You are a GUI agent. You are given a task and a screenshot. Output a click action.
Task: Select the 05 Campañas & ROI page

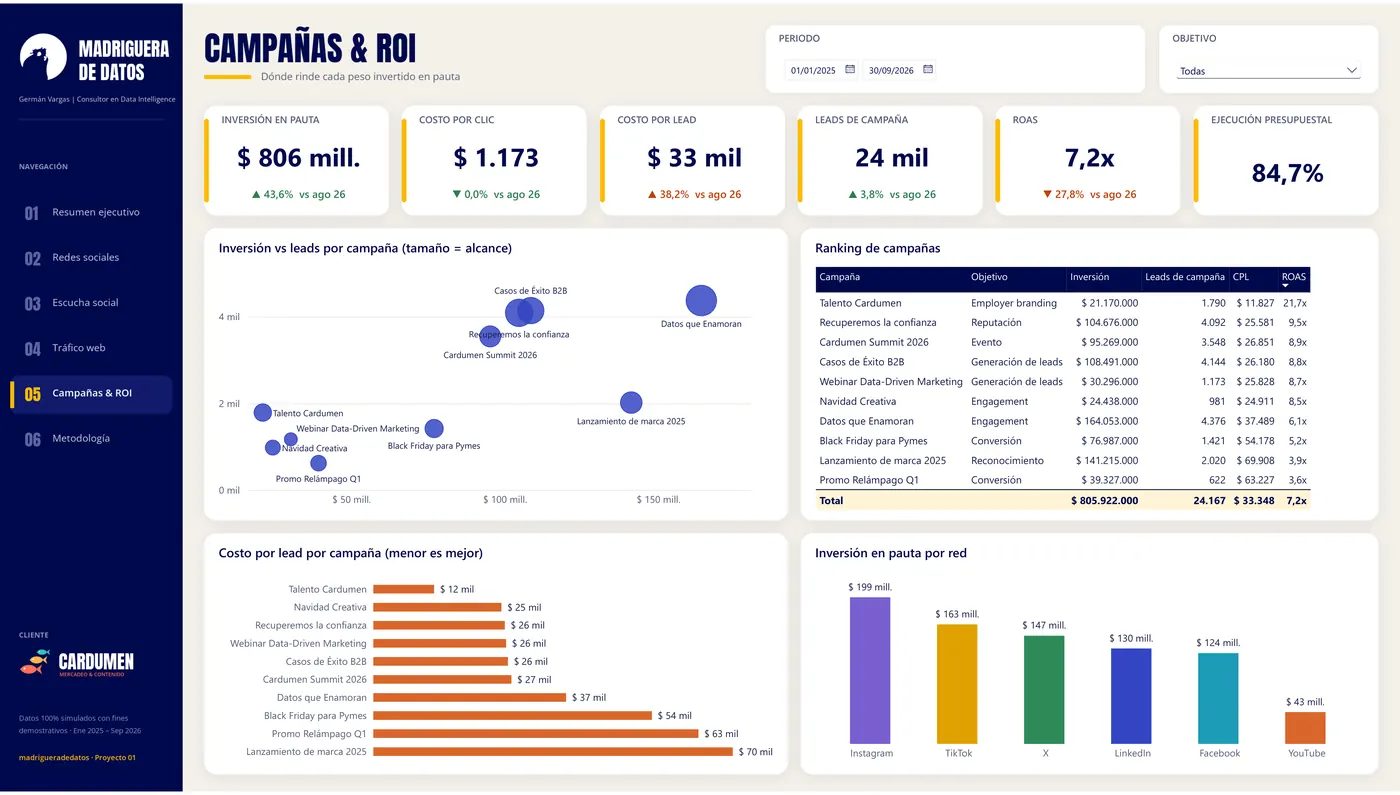coord(91,393)
